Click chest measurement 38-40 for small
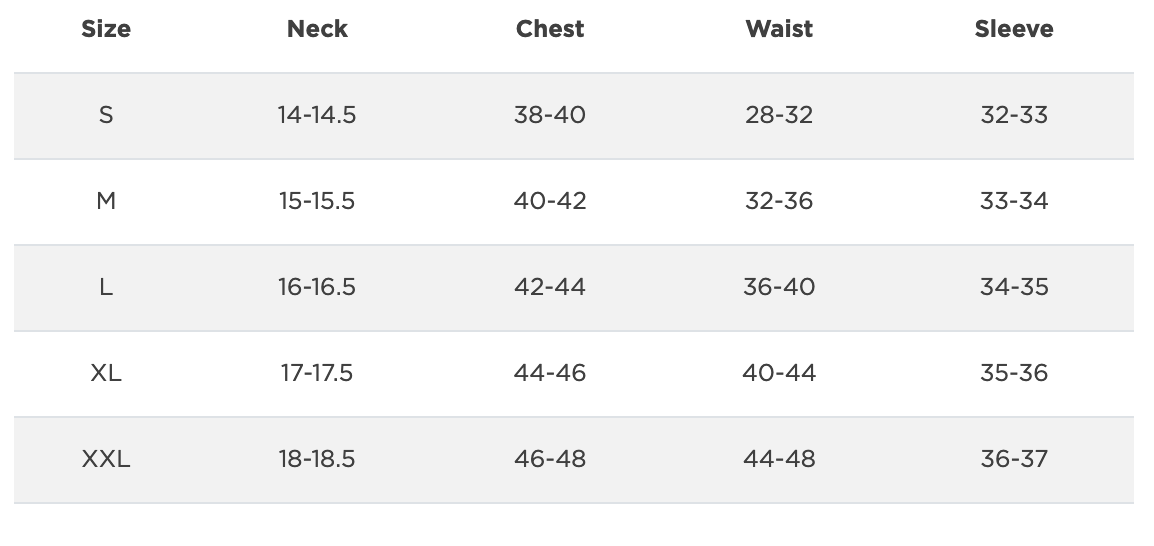 (x=550, y=115)
